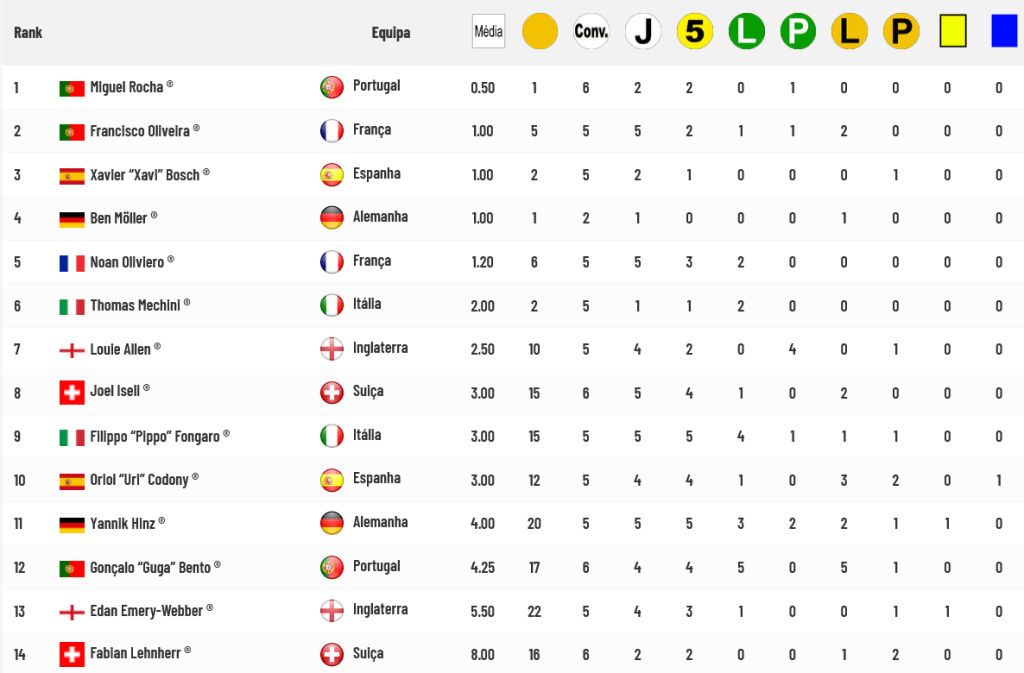Screen dimensions: 1024x673
Task: Click the white J column icon
Action: [x=643, y=31]
